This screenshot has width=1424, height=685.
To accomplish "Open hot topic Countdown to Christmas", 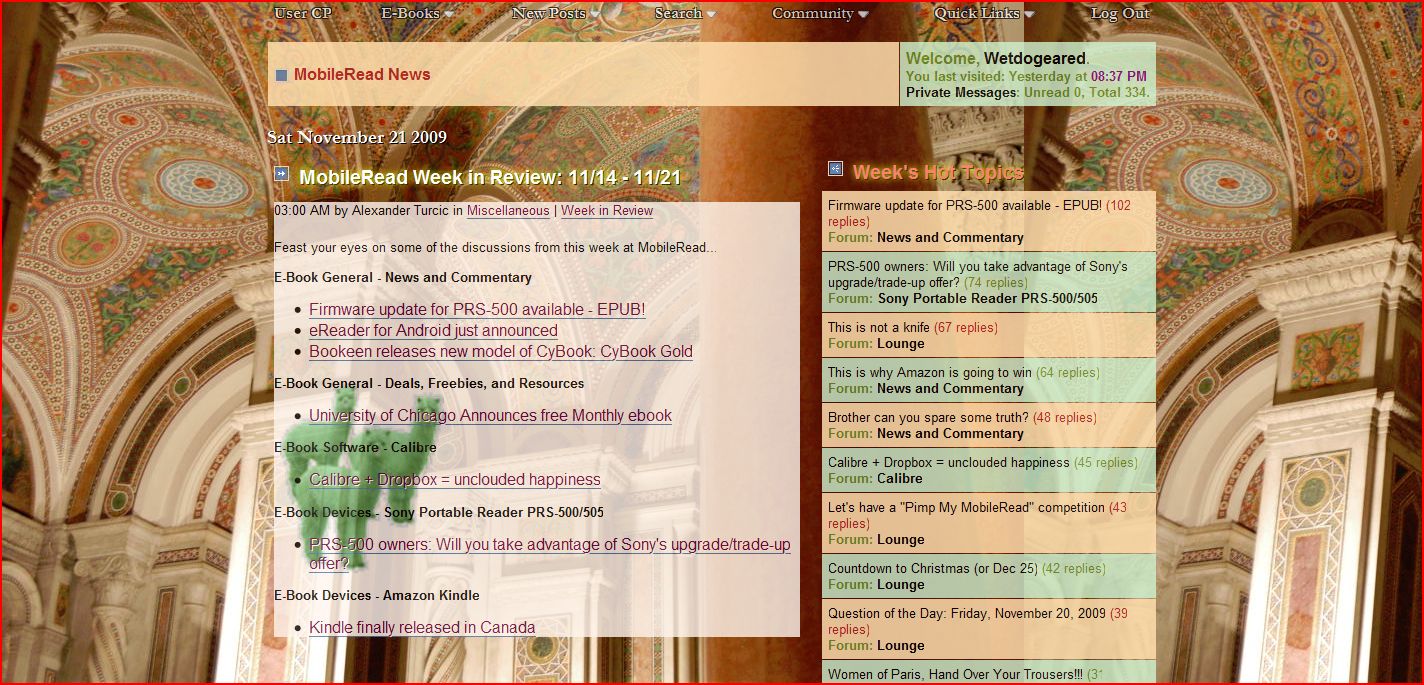I will (933, 568).
